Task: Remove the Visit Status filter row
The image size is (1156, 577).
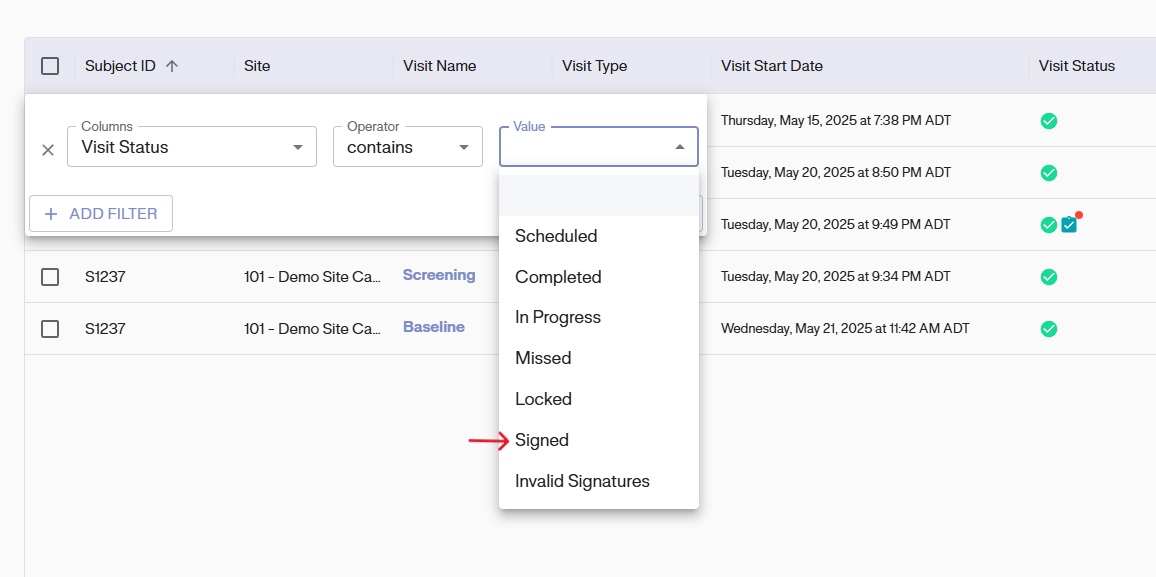Action: (x=48, y=150)
